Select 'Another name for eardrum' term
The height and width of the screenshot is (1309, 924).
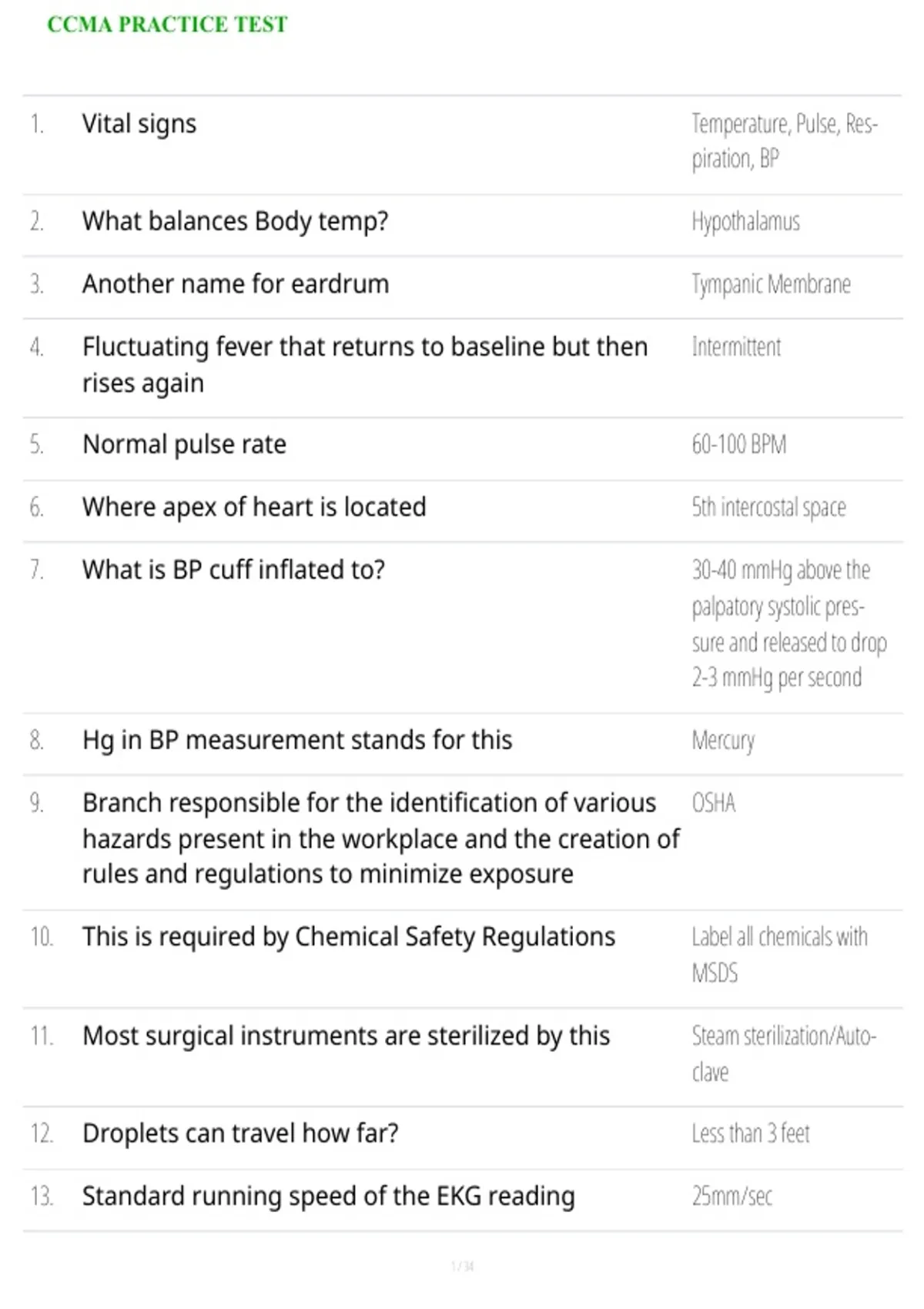[x=236, y=284]
